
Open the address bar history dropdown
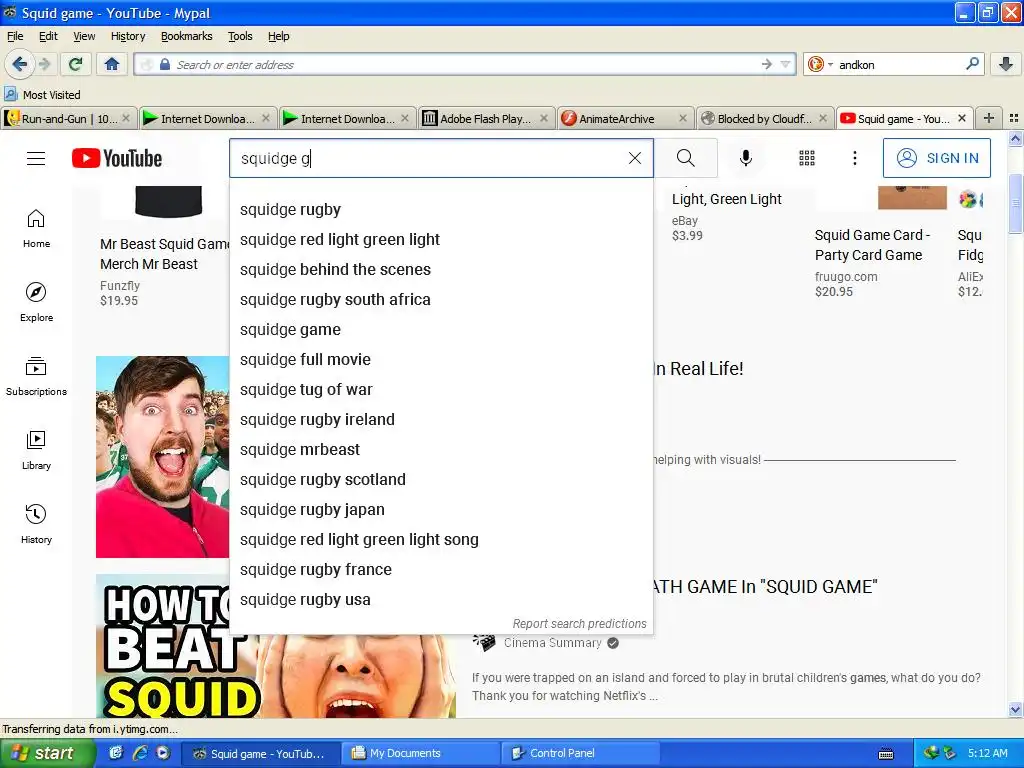click(x=786, y=64)
